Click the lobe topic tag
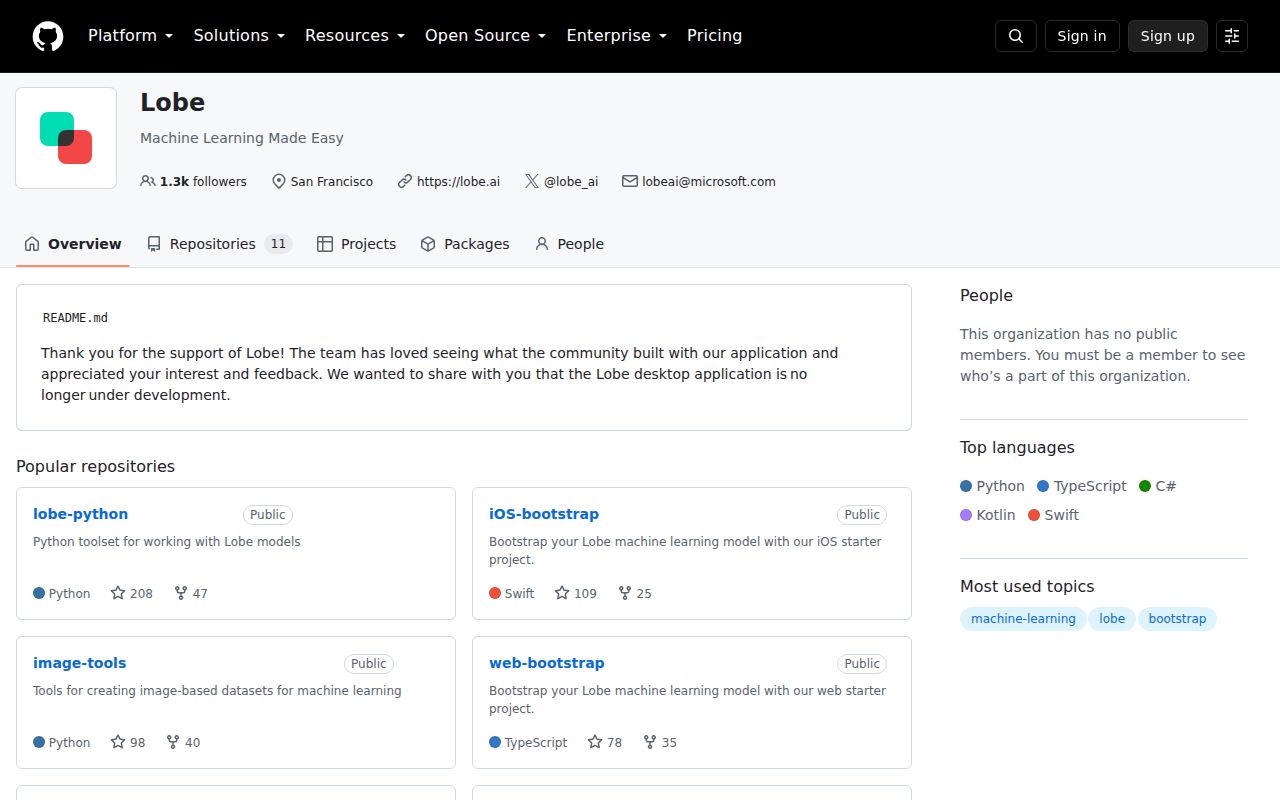This screenshot has height=800, width=1280. (1112, 619)
